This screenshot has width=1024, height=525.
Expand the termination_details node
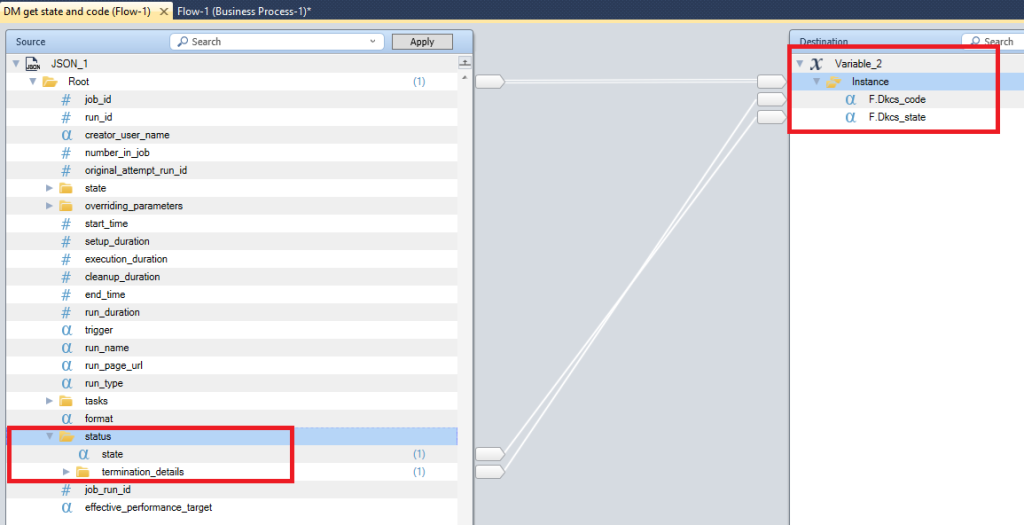click(x=67, y=472)
